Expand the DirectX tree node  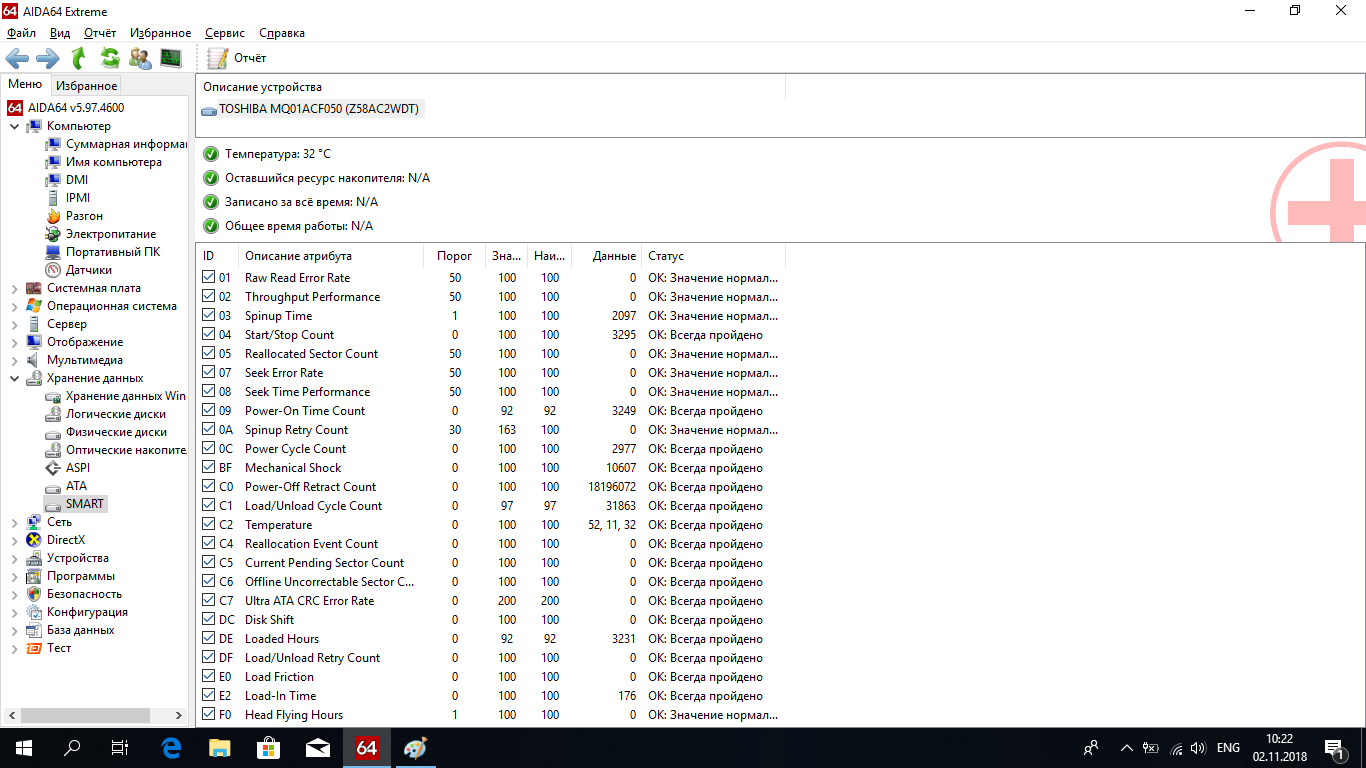[14, 540]
